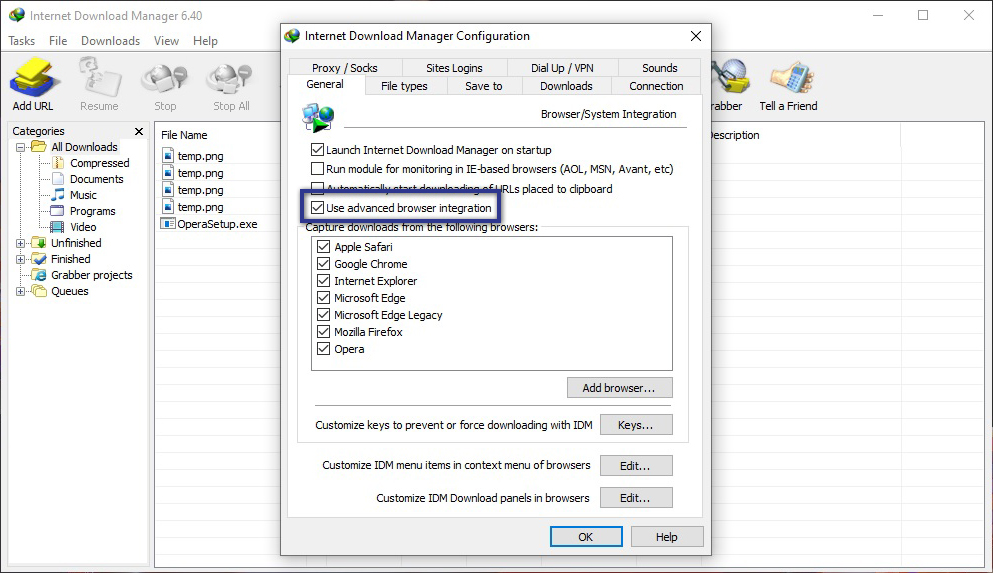Toggle Use advanced browser integration checkbox
This screenshot has width=993, height=573.
(317, 208)
